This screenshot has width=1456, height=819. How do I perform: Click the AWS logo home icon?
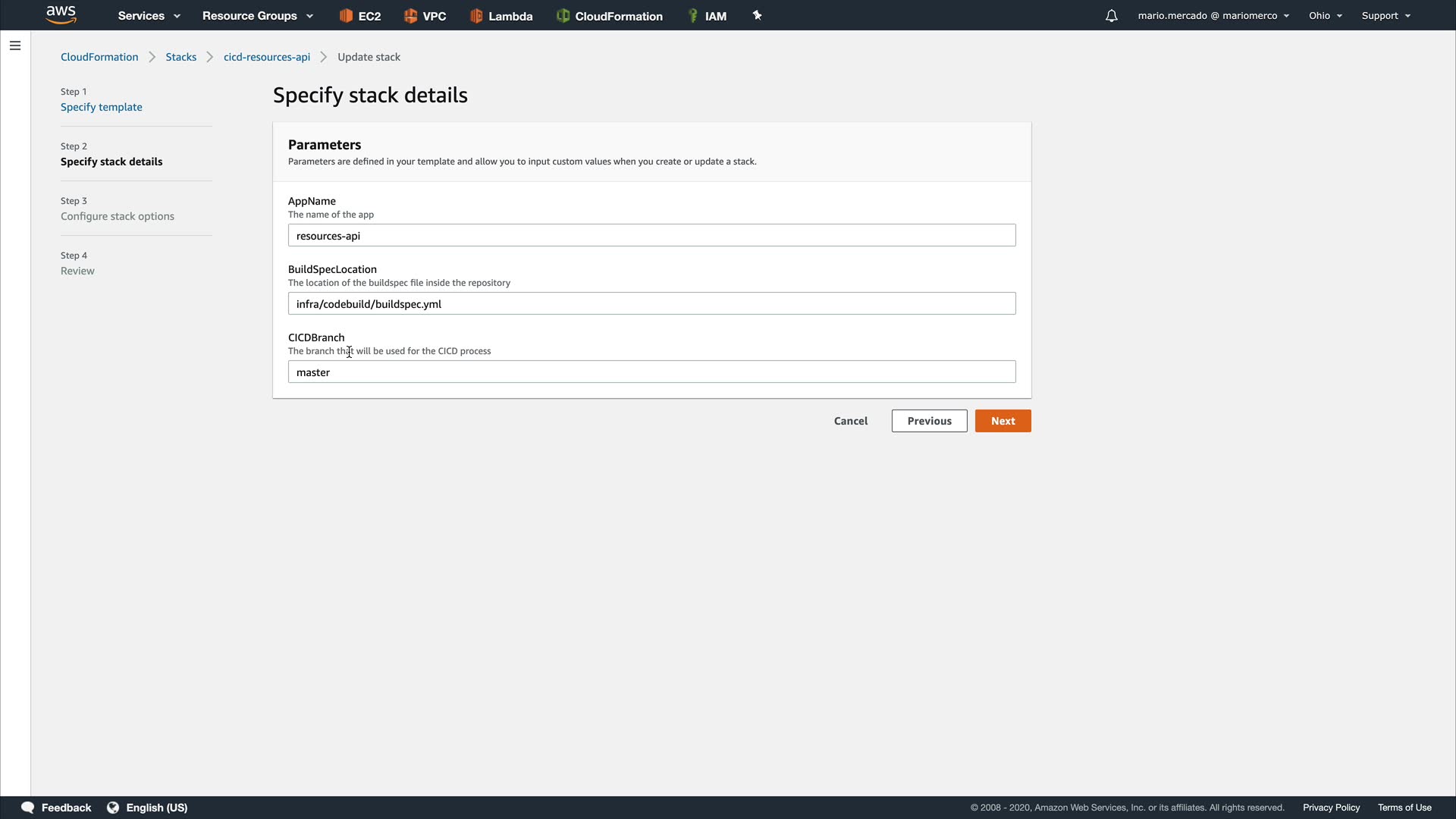pos(61,15)
